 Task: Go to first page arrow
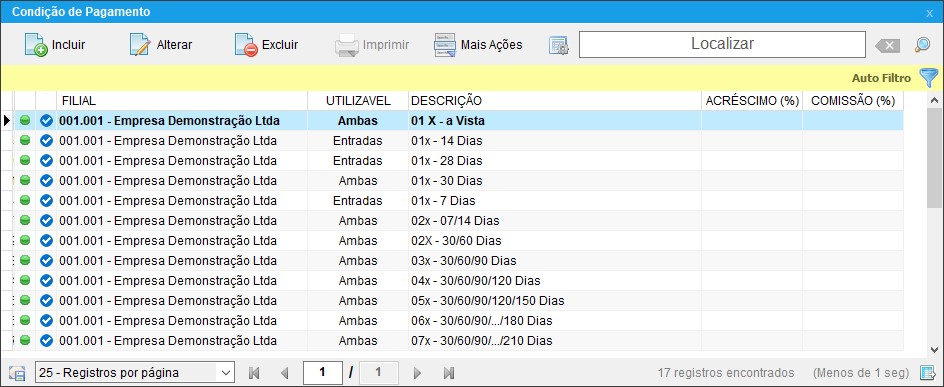[254, 373]
